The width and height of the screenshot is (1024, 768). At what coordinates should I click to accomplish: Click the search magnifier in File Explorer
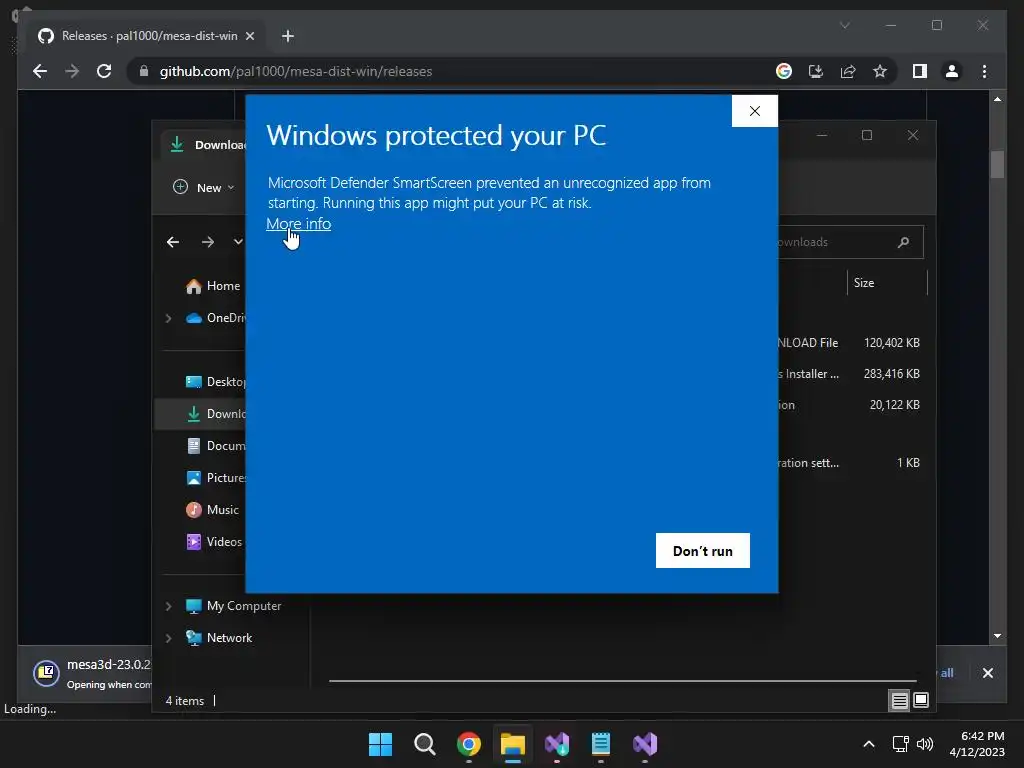(903, 242)
